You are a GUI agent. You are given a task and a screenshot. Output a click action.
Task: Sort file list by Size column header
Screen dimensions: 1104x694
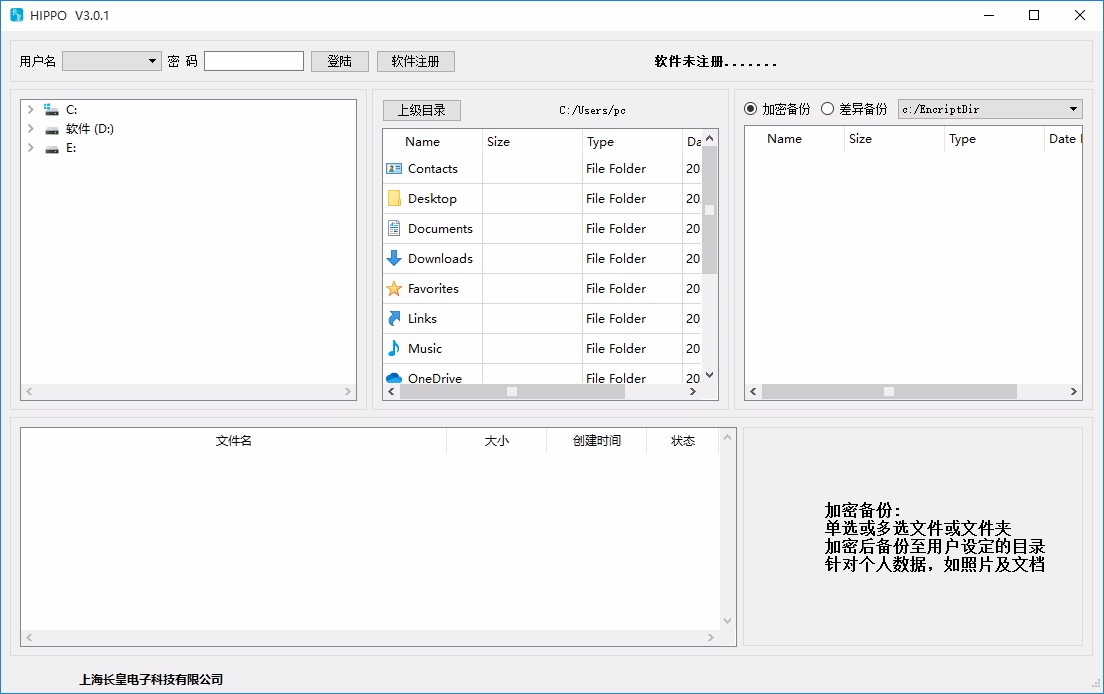pyautogui.click(x=532, y=141)
